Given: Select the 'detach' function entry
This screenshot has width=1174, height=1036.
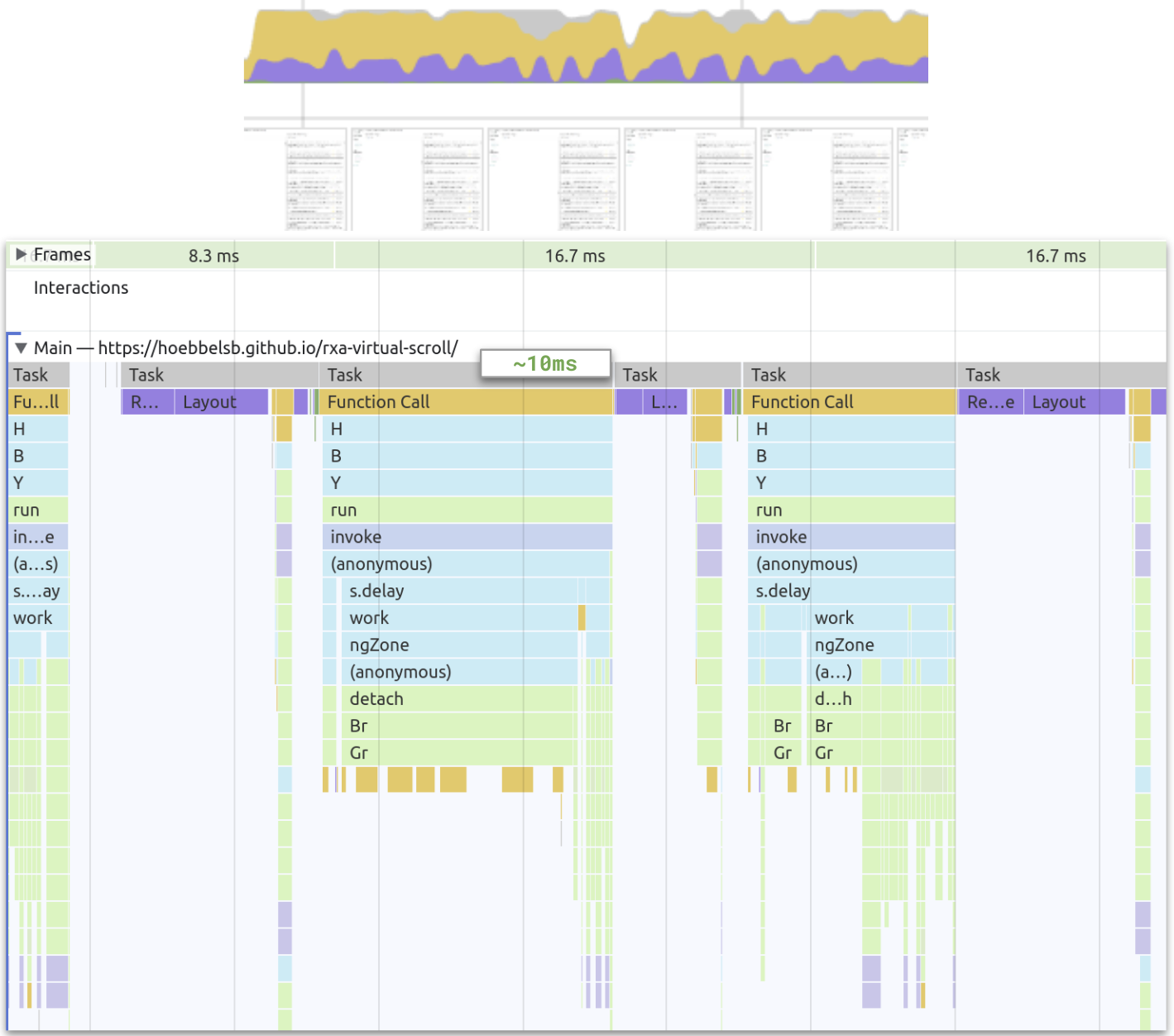Looking at the screenshot, I should [376, 699].
